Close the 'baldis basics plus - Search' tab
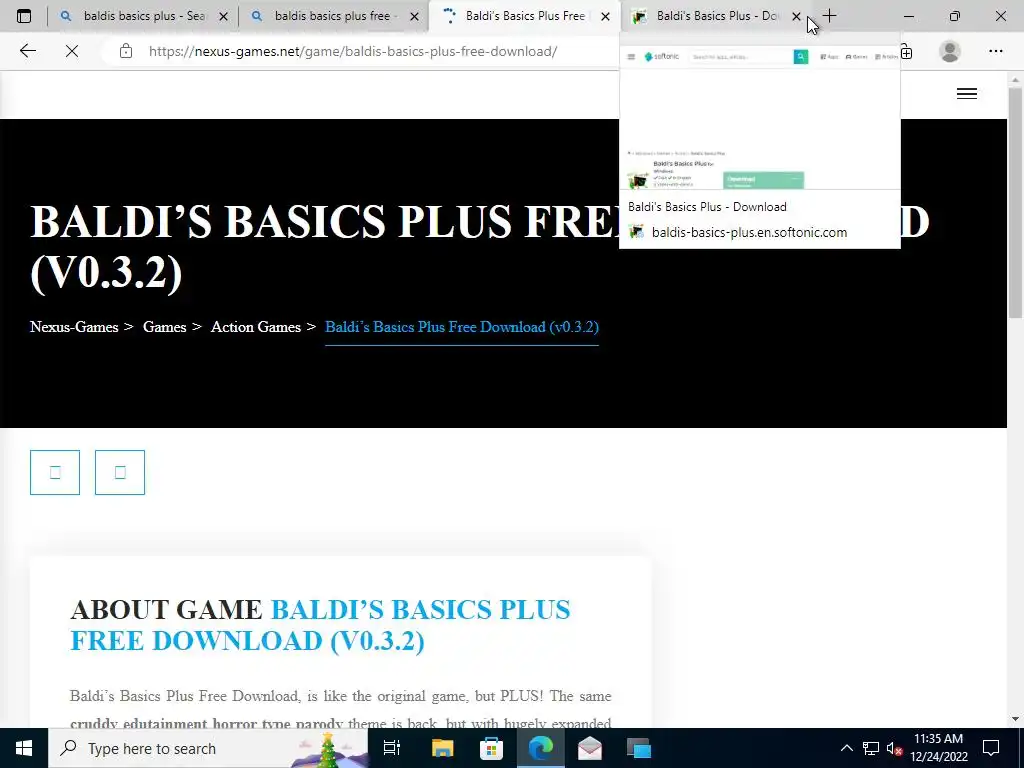This screenshot has width=1024, height=768. (x=223, y=16)
